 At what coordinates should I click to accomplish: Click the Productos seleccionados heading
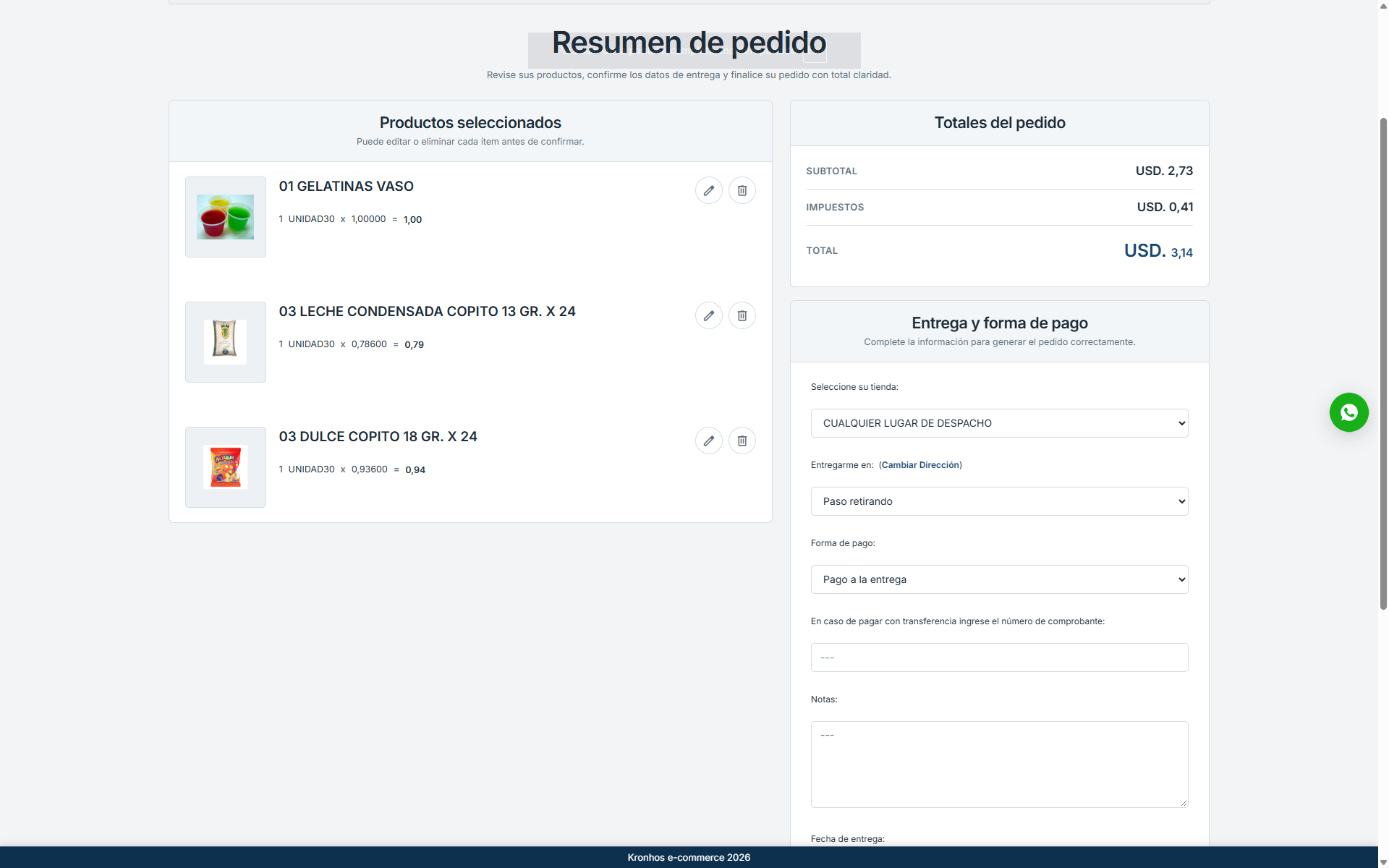coord(470,123)
